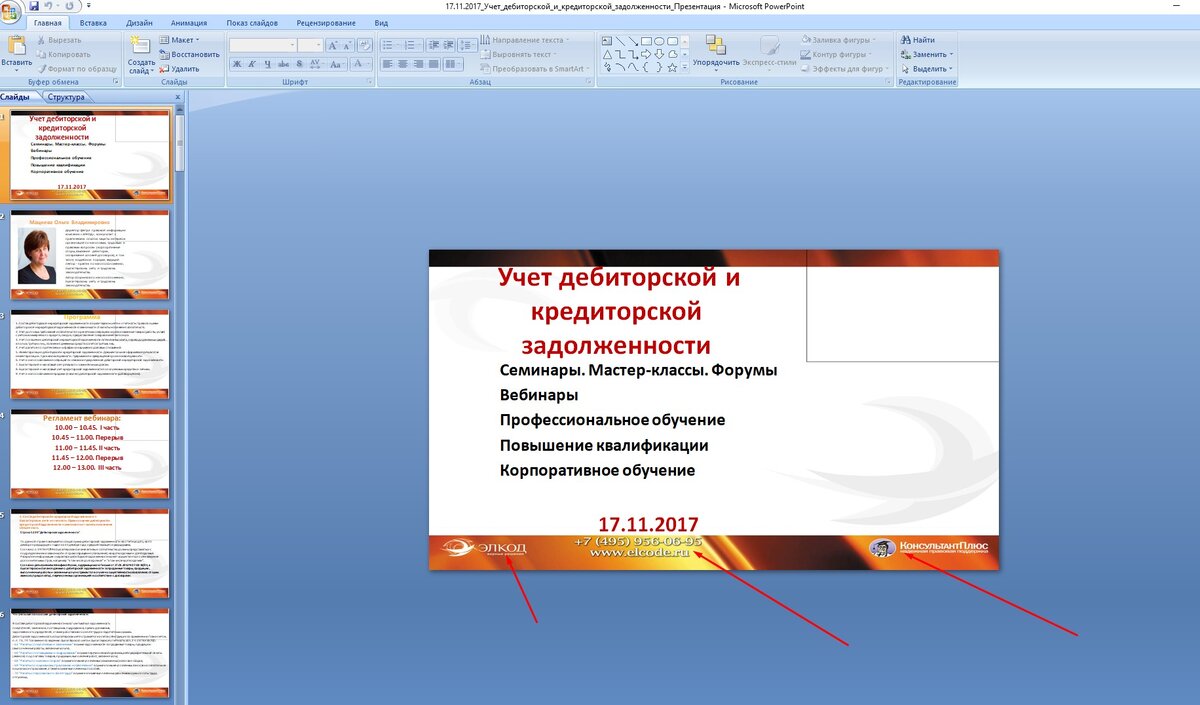Select the five-point star in the shapes gallery
The image size is (1200, 705).
[672, 68]
